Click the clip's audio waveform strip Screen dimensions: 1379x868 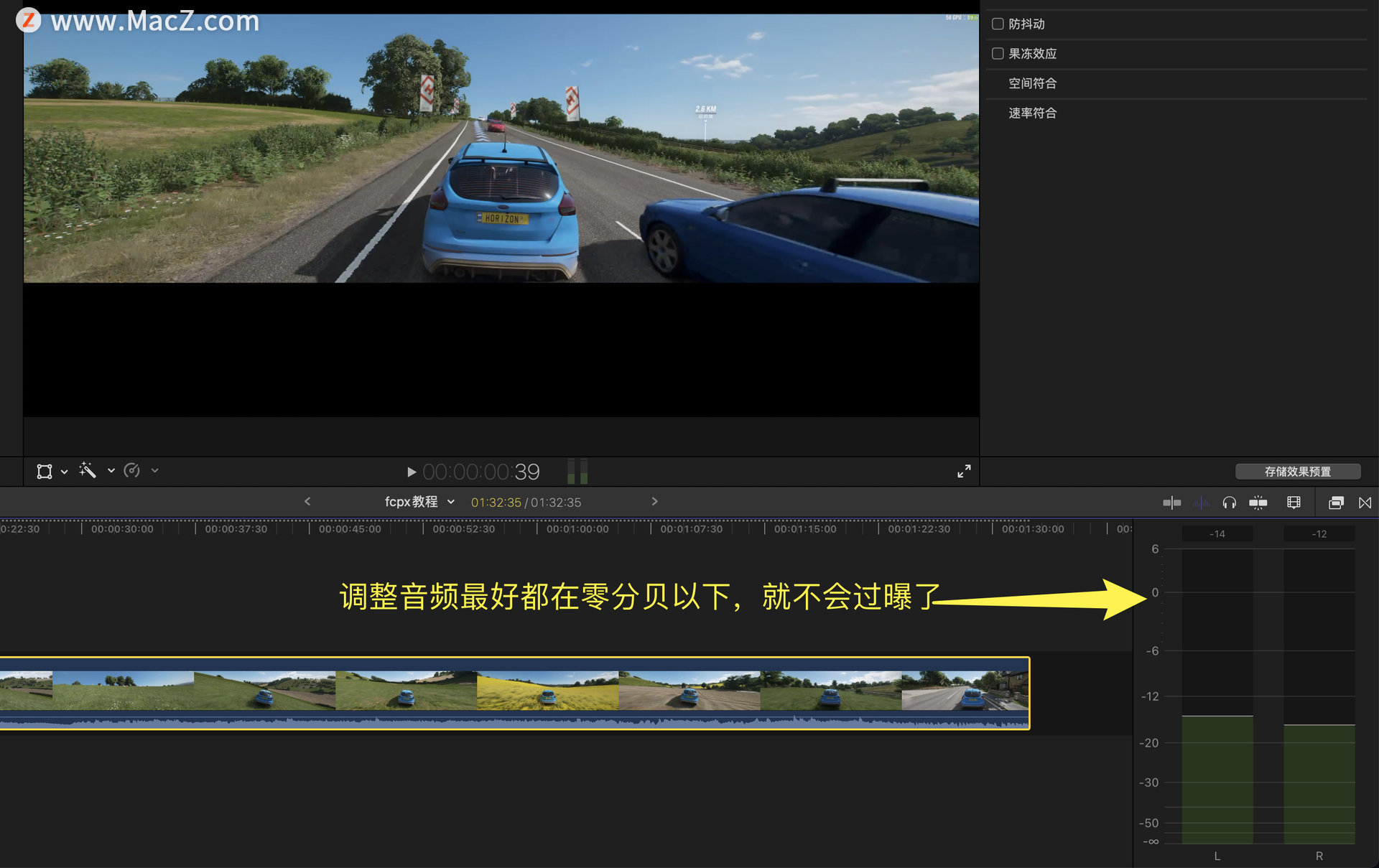tap(514, 720)
